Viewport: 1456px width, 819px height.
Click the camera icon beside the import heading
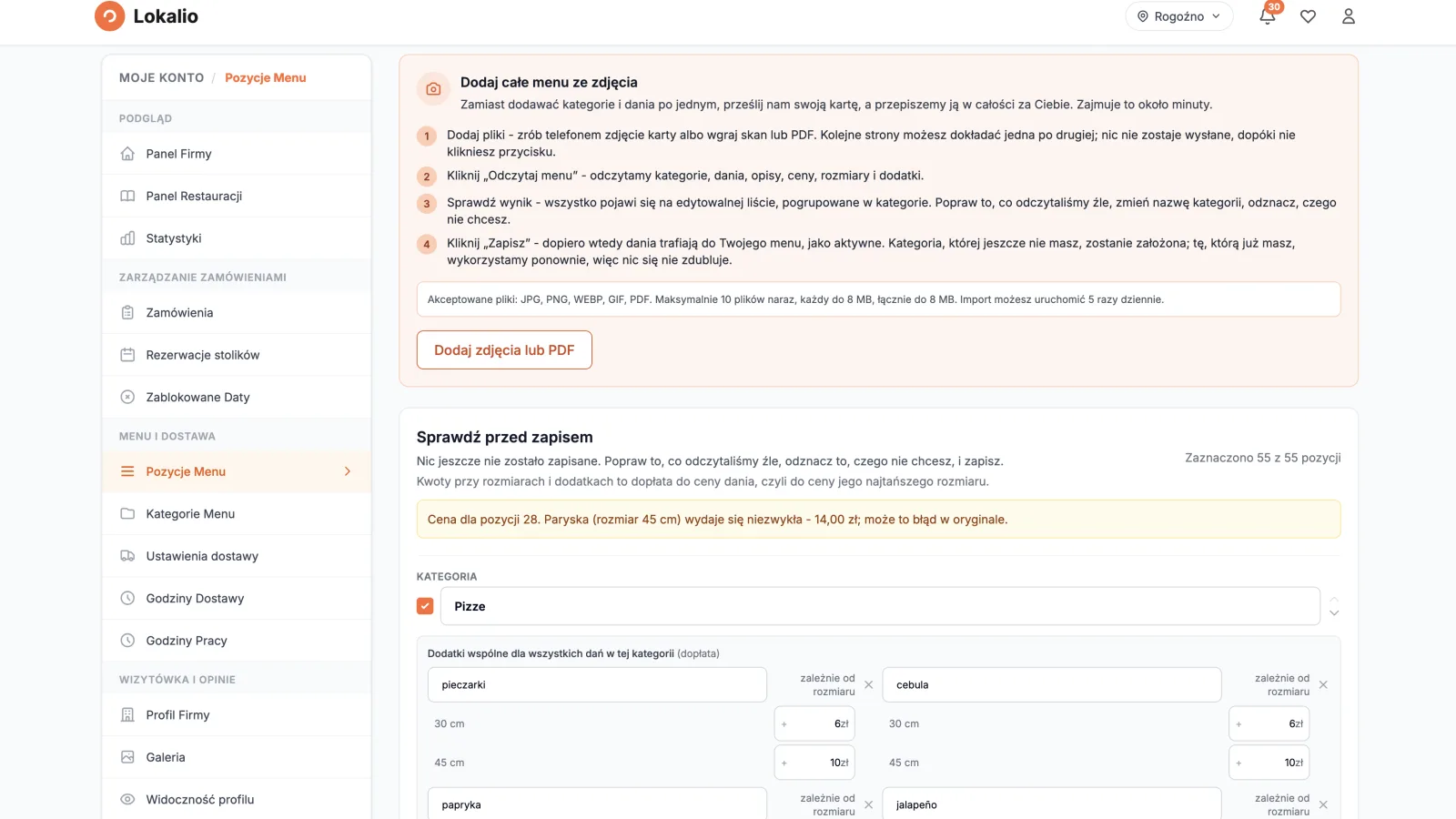click(433, 89)
